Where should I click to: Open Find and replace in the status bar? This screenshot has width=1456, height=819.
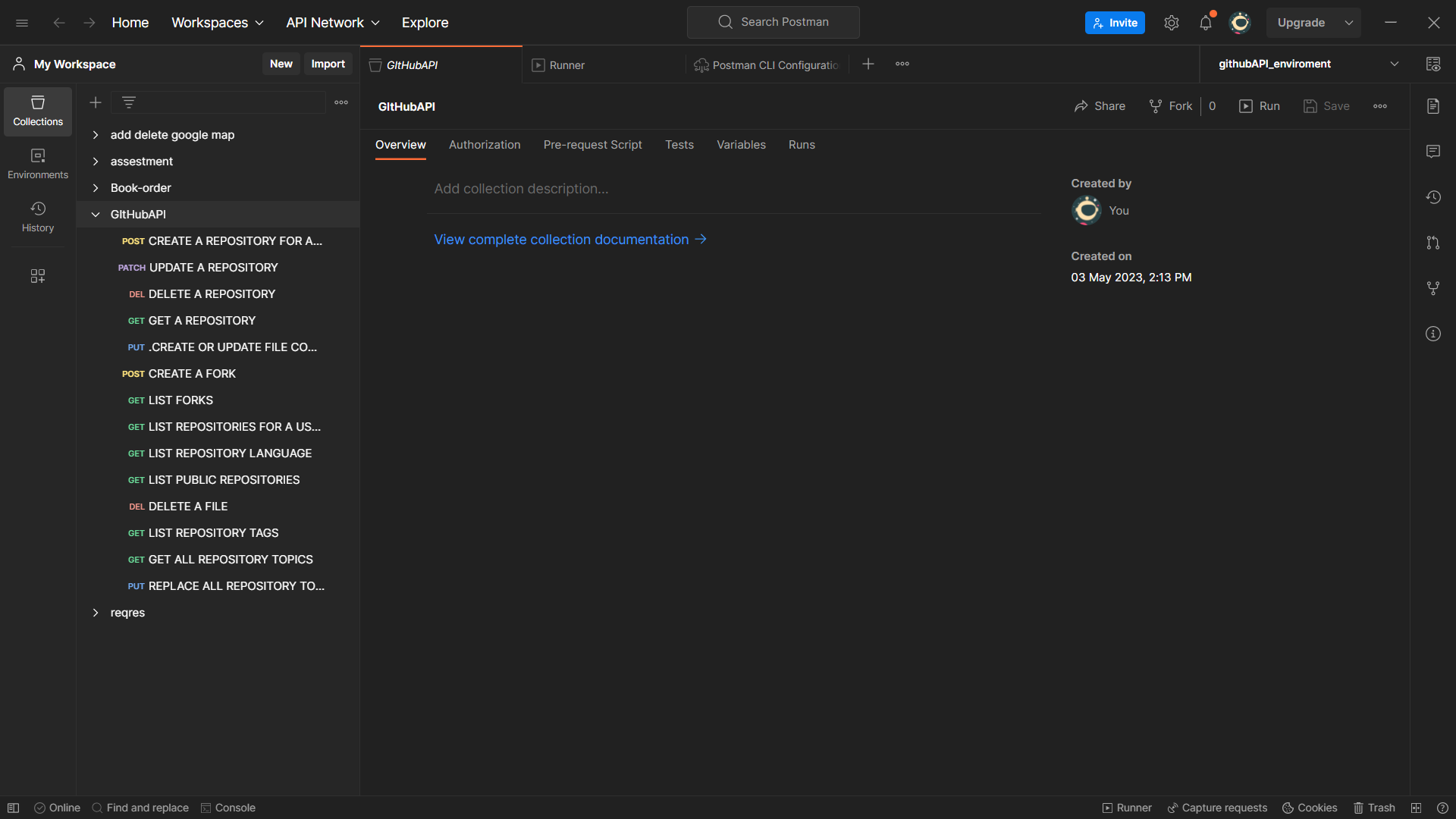click(140, 808)
